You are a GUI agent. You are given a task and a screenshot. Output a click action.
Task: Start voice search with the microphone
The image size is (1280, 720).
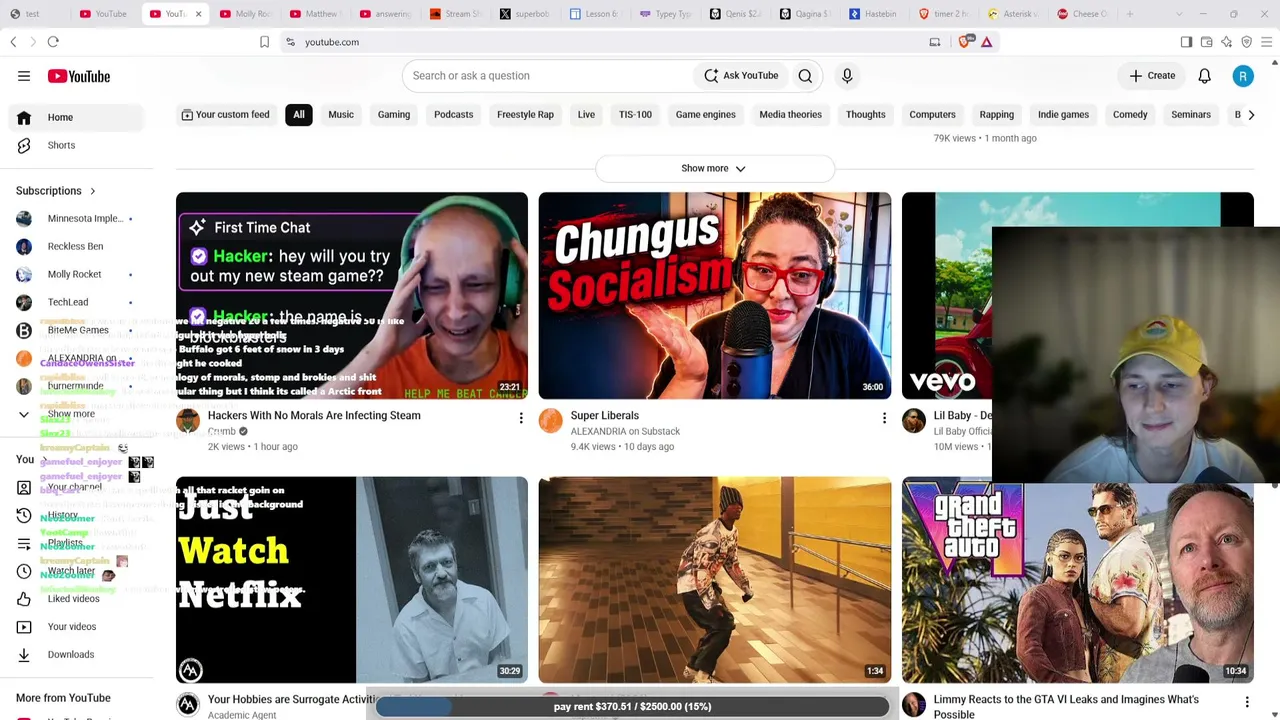click(x=847, y=76)
